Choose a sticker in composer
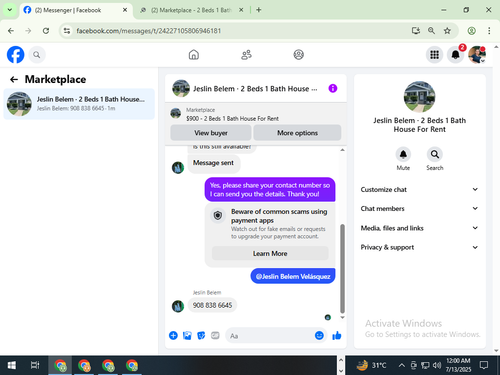This screenshot has width=500, height=375. [x=201, y=335]
